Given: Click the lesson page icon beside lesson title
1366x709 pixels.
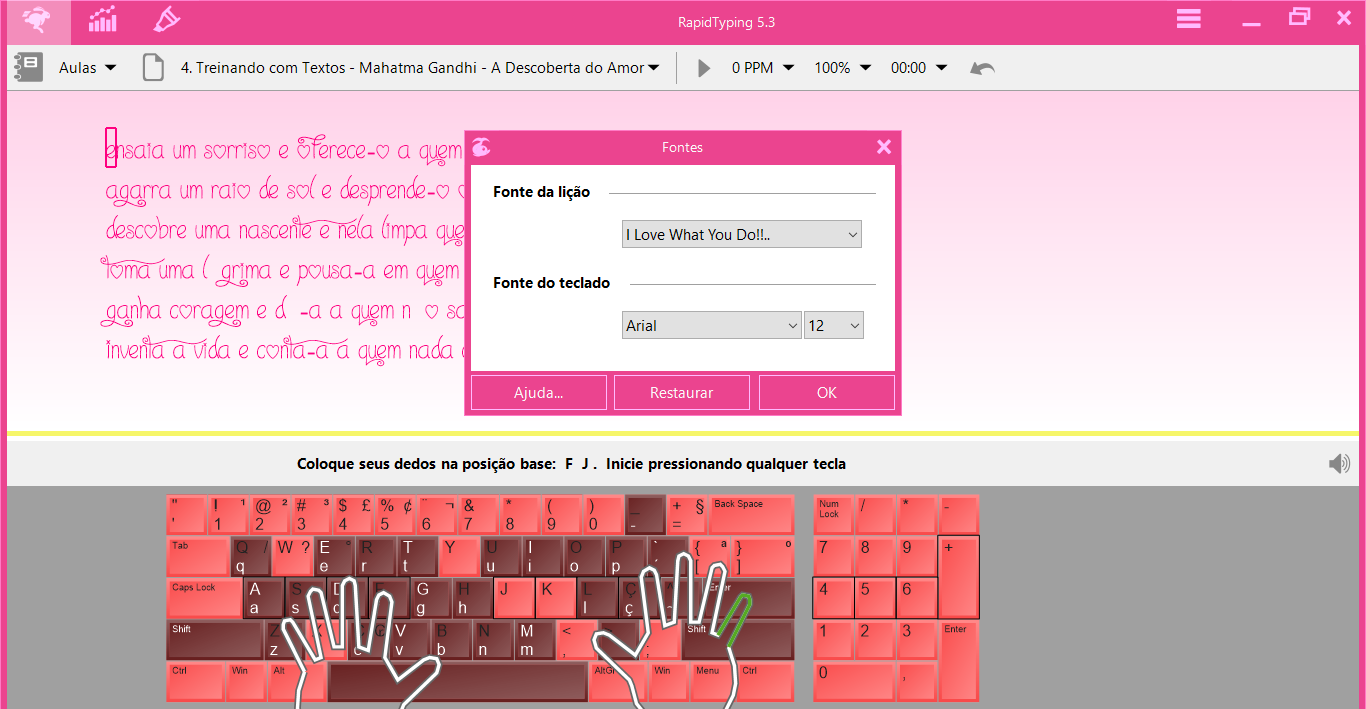Looking at the screenshot, I should [155, 67].
